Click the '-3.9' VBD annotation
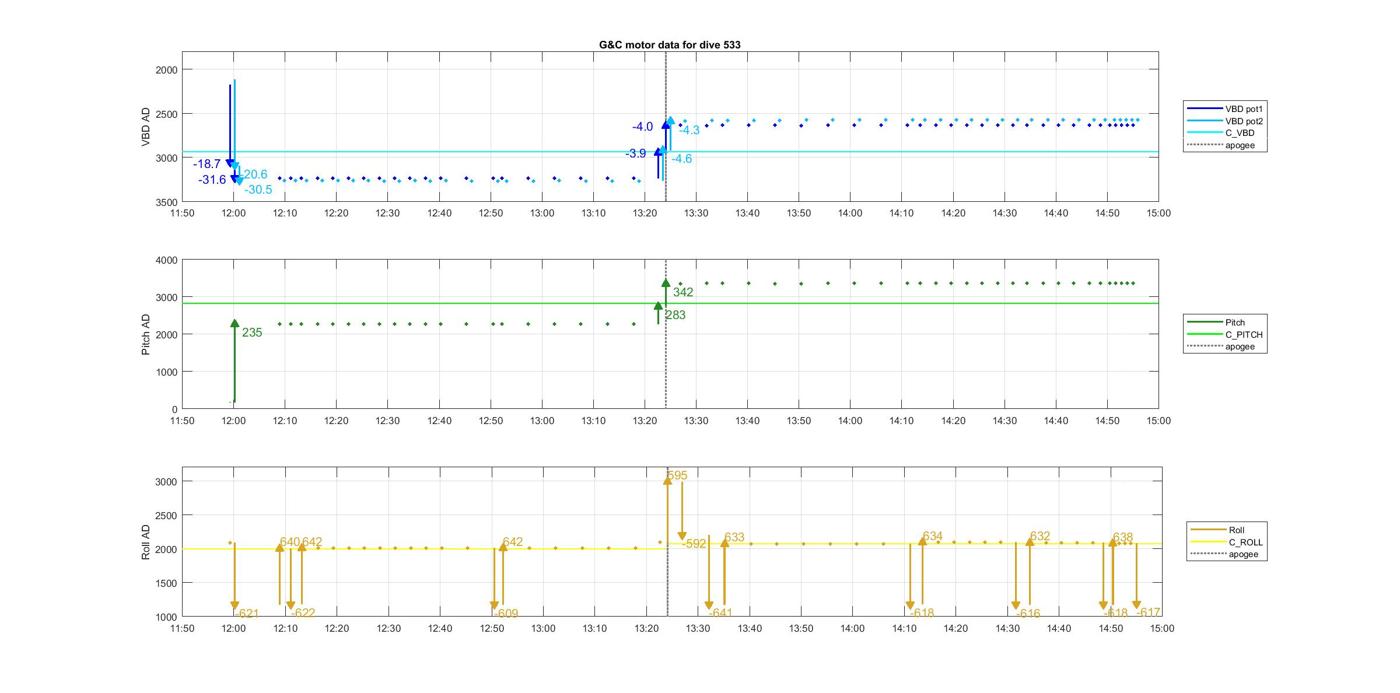Image resolution: width=1400 pixels, height=693 pixels. pos(636,154)
